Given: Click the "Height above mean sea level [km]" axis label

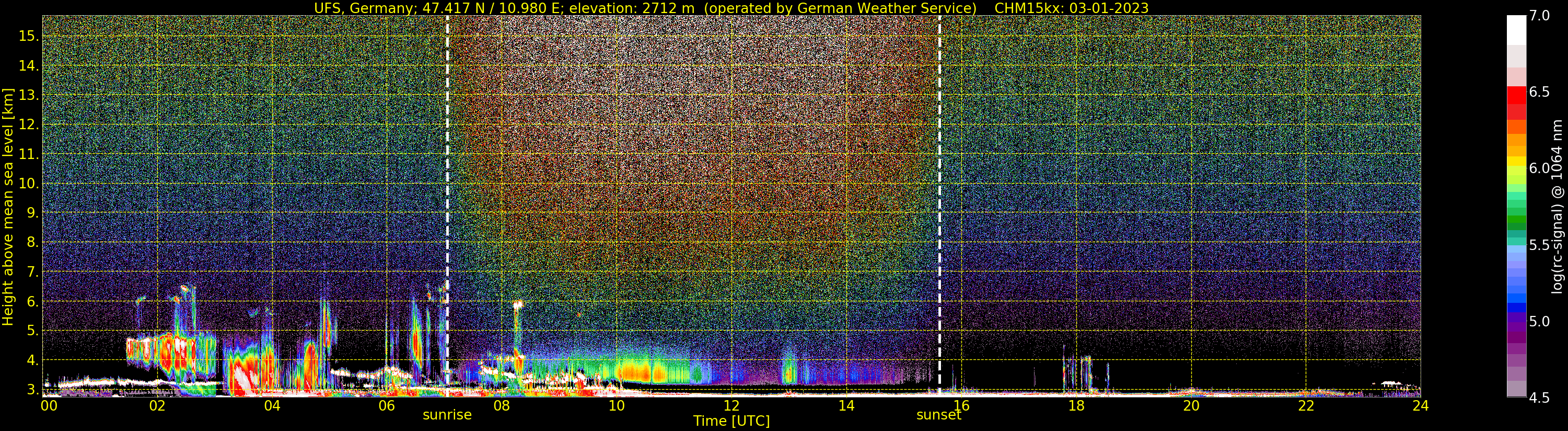Looking at the screenshot, I should point(8,206).
